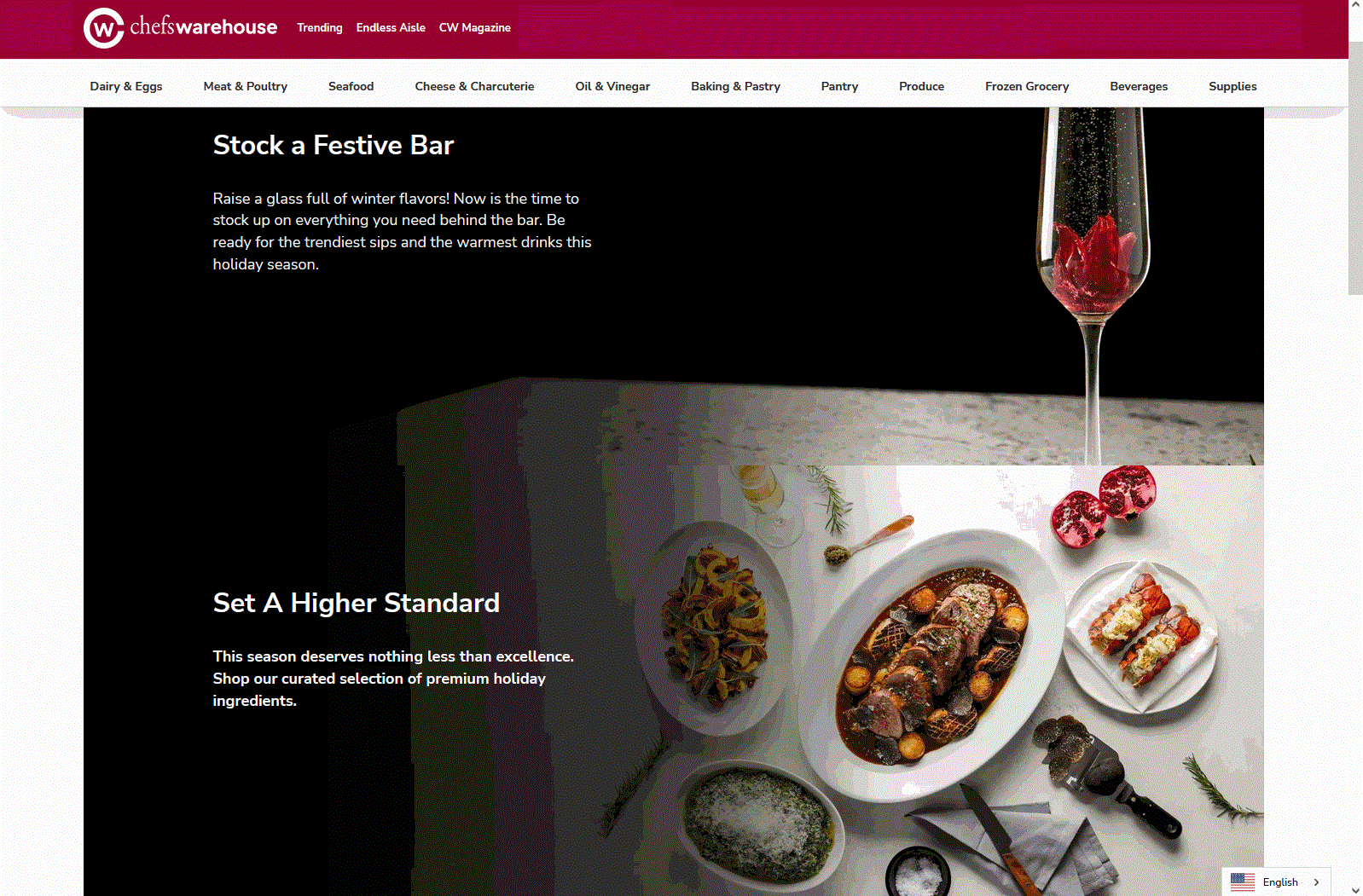Open Baking & Pastry category
The image size is (1363, 896).
[x=735, y=86]
